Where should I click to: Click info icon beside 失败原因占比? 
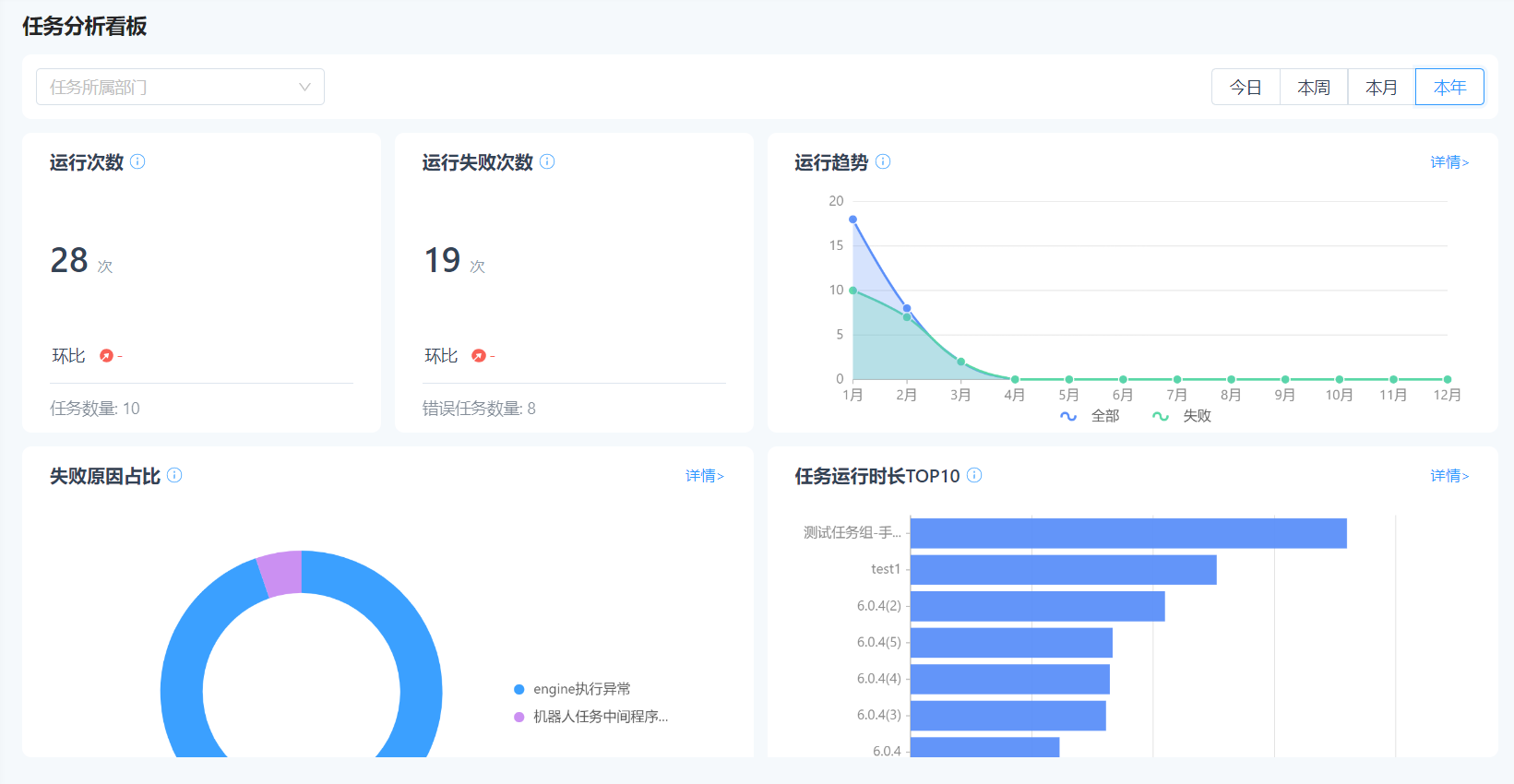pos(174,475)
